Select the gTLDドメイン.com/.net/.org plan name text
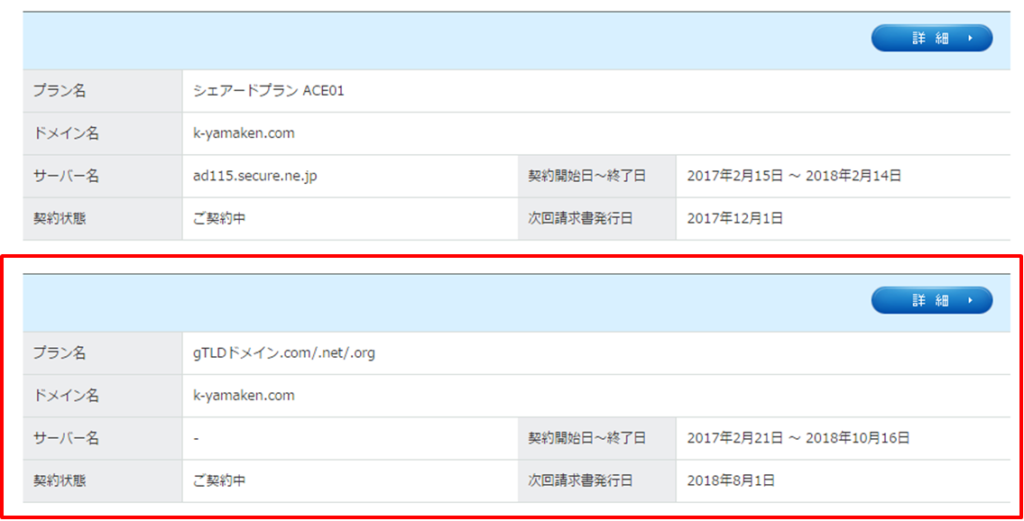Viewport: 1024px width, 521px height. [x=284, y=353]
